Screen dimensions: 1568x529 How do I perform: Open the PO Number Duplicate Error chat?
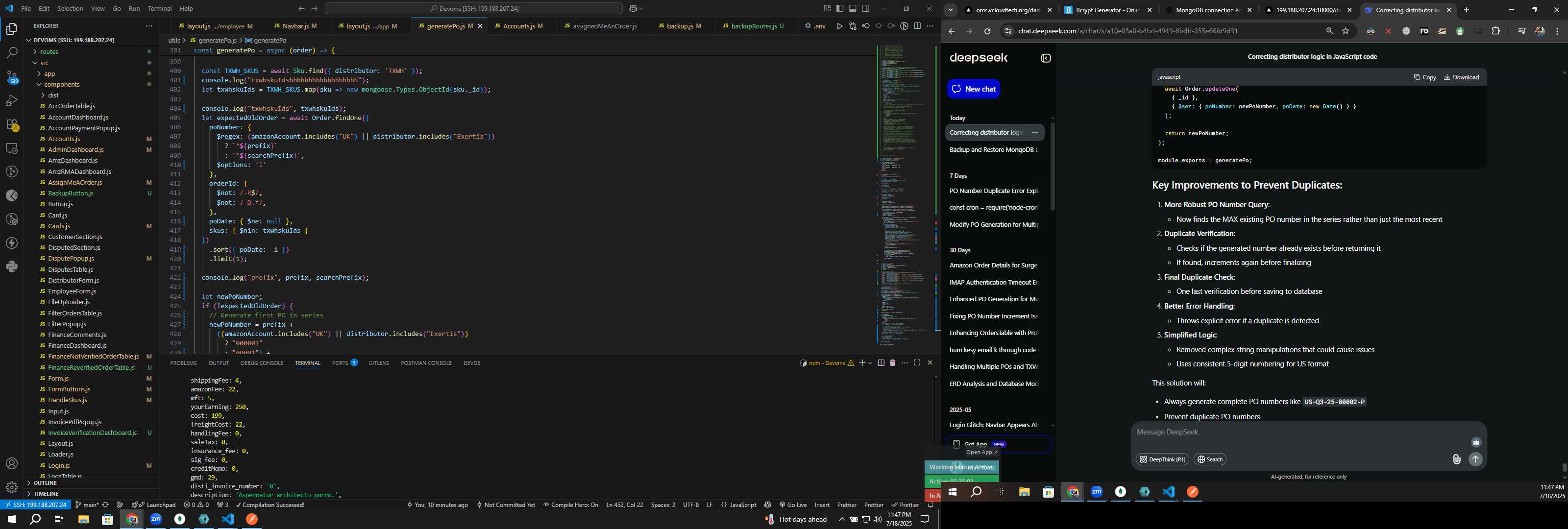993,191
